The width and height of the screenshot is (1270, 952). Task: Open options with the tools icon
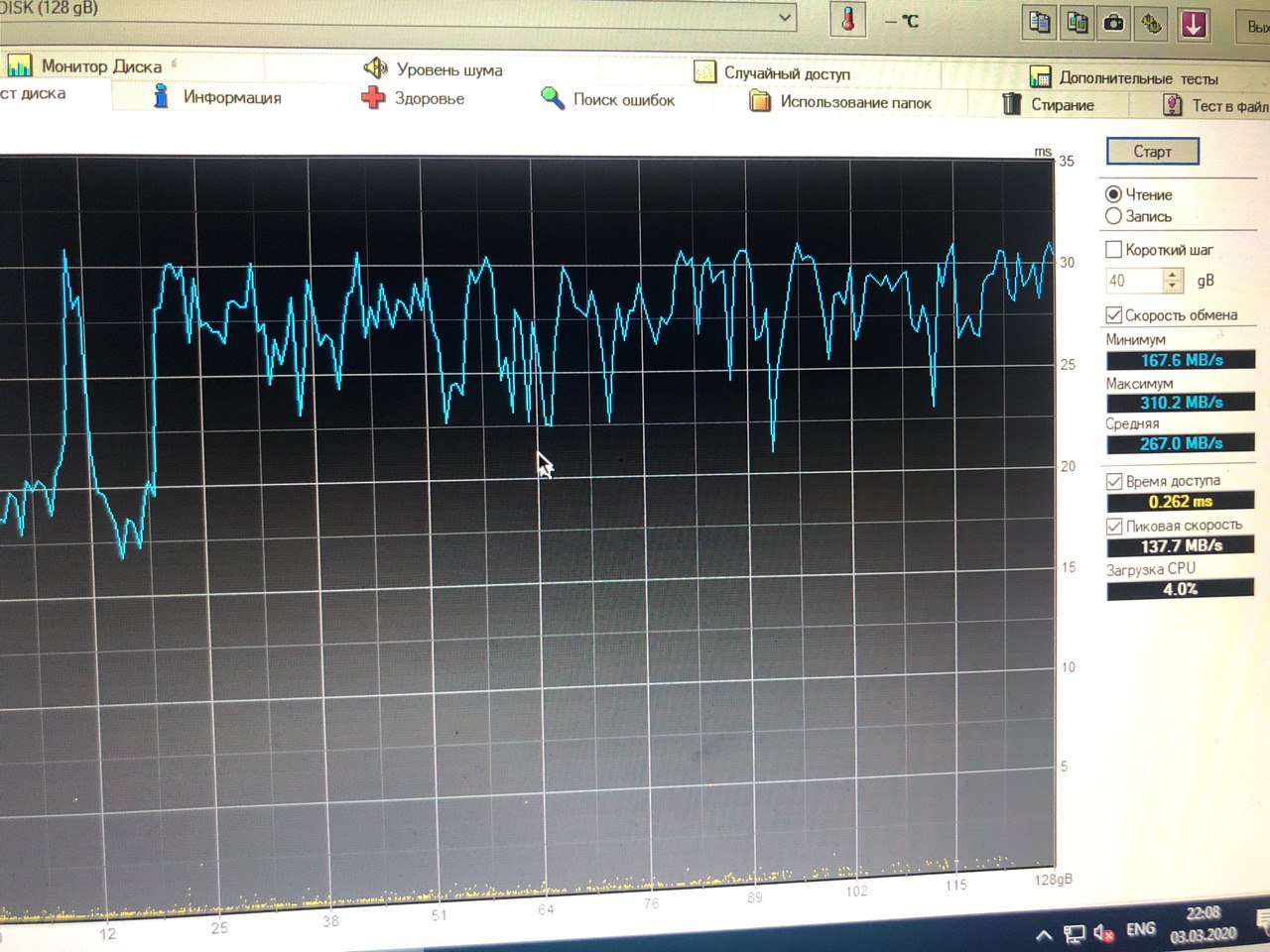point(1152,23)
